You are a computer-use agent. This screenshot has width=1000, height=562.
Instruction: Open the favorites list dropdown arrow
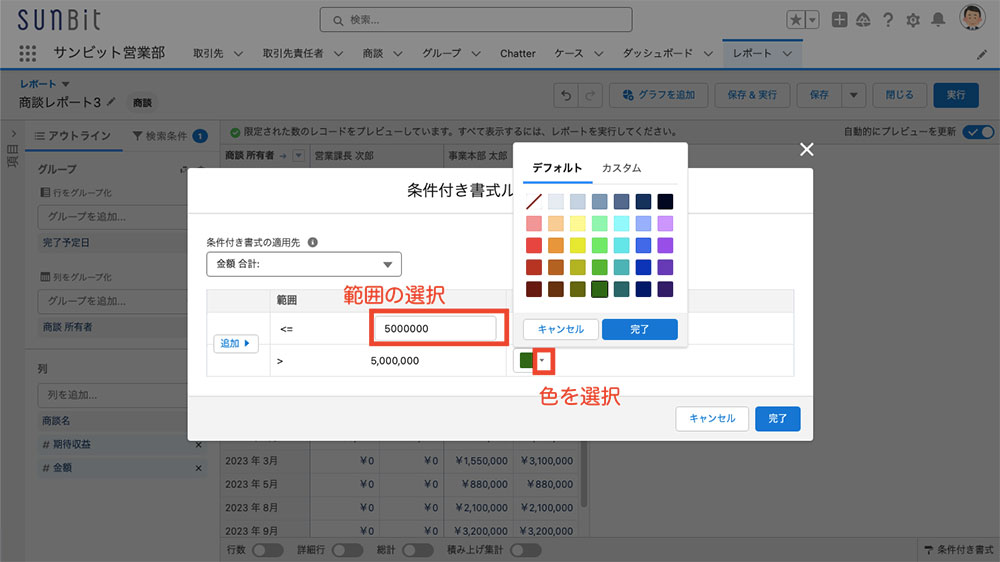click(x=812, y=20)
